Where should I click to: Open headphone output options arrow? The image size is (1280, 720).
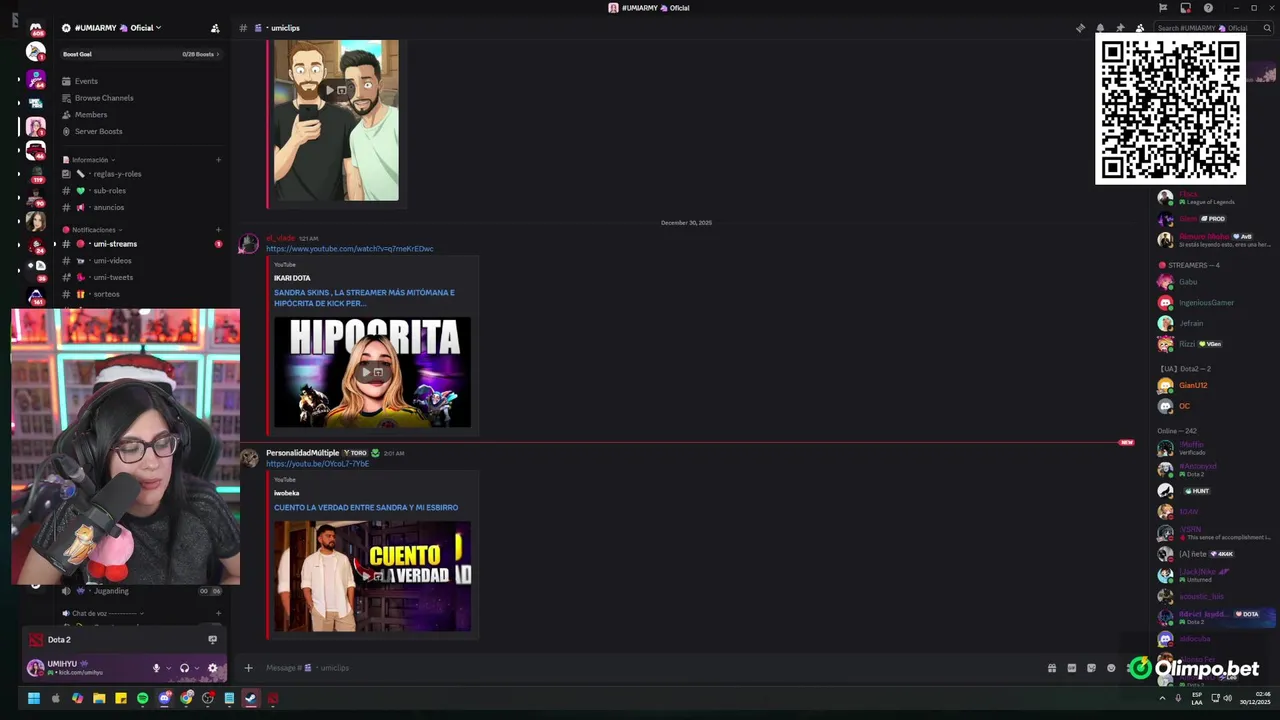point(197,668)
